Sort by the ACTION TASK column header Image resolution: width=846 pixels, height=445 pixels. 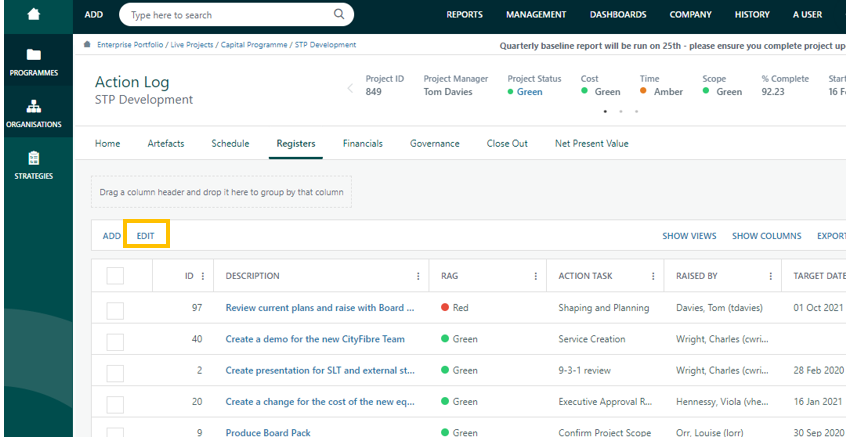pos(585,276)
